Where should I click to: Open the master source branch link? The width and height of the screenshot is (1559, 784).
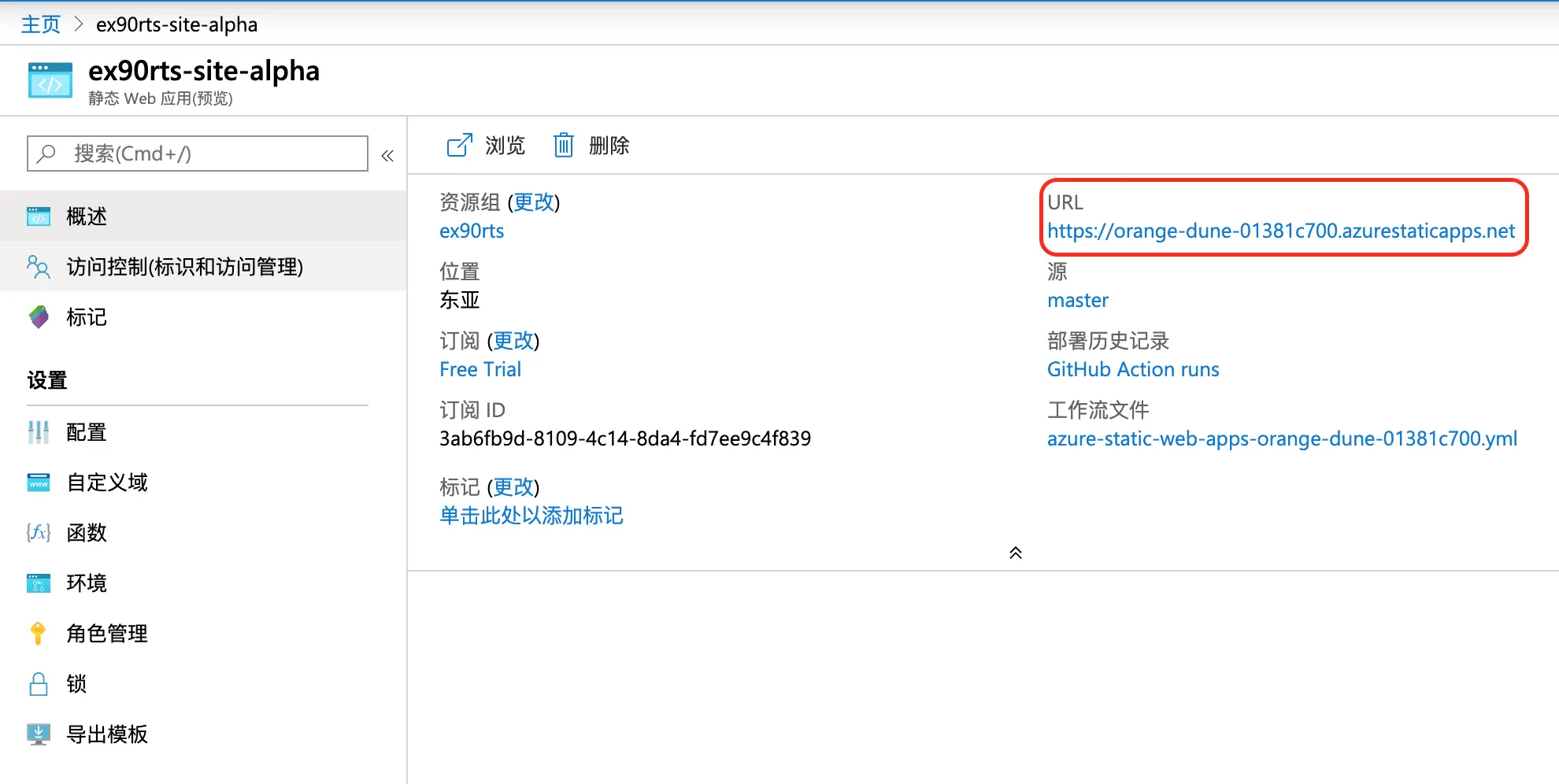coord(1078,300)
